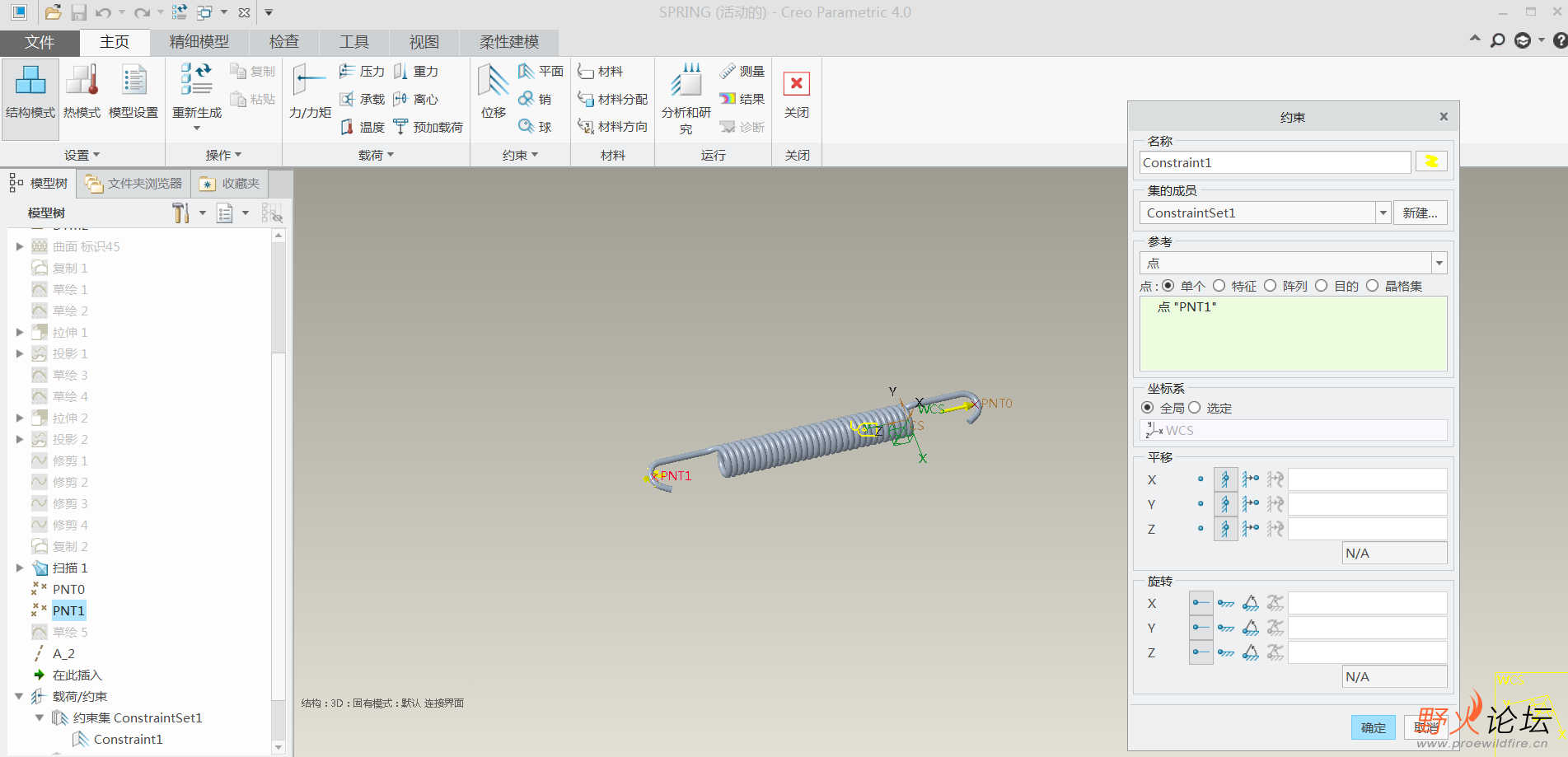The width and height of the screenshot is (1568, 757).
Task: Set rotation X to fixed
Action: click(x=1225, y=603)
